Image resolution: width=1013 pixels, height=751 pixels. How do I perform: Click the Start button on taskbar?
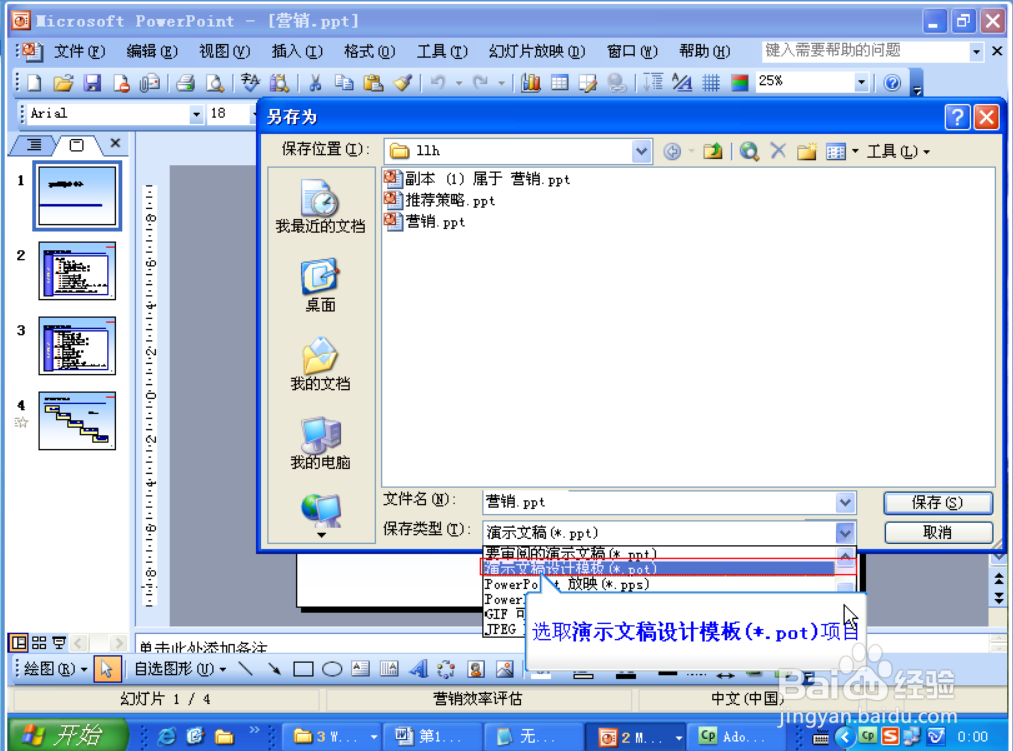click(x=68, y=735)
